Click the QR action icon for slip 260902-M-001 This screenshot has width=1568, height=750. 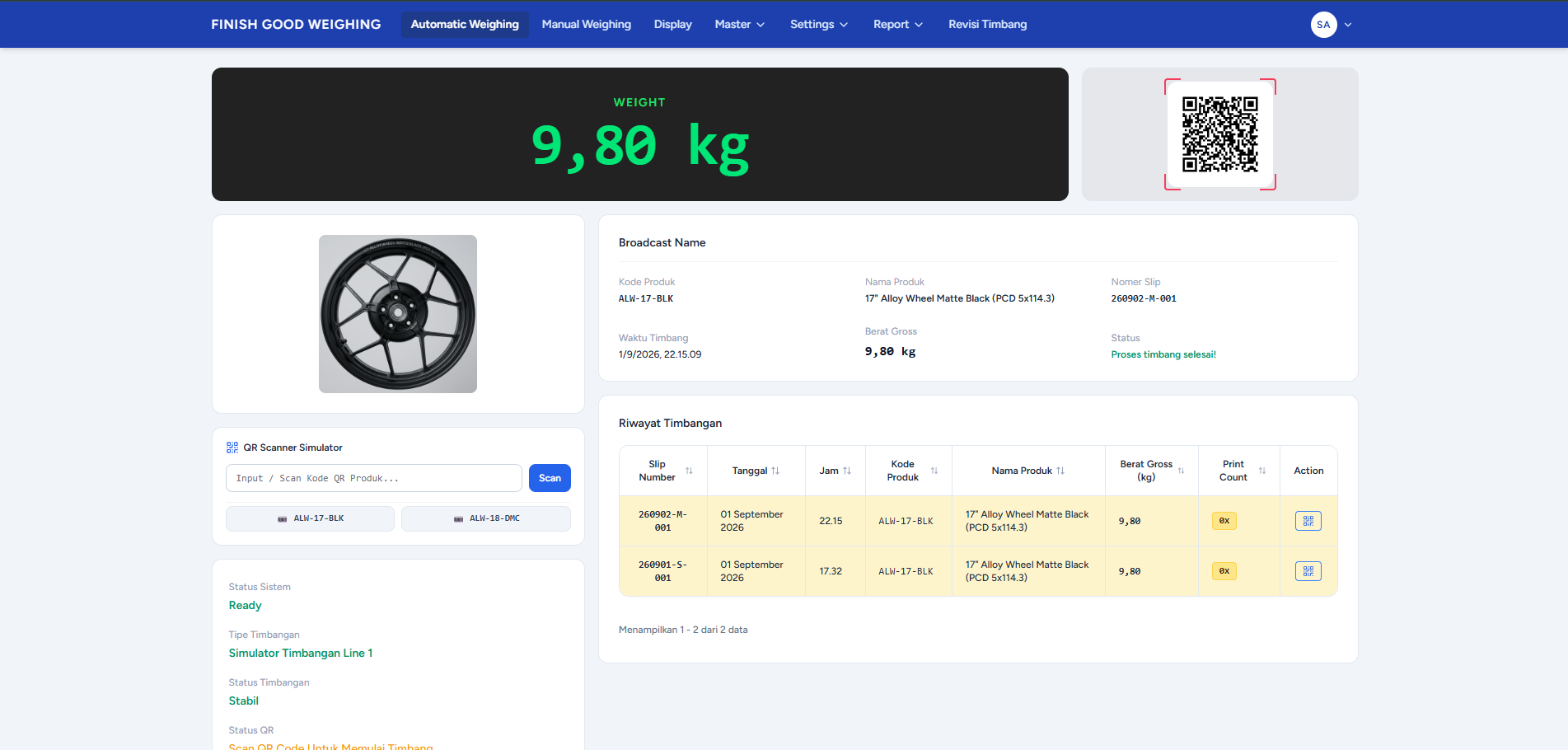(x=1308, y=521)
